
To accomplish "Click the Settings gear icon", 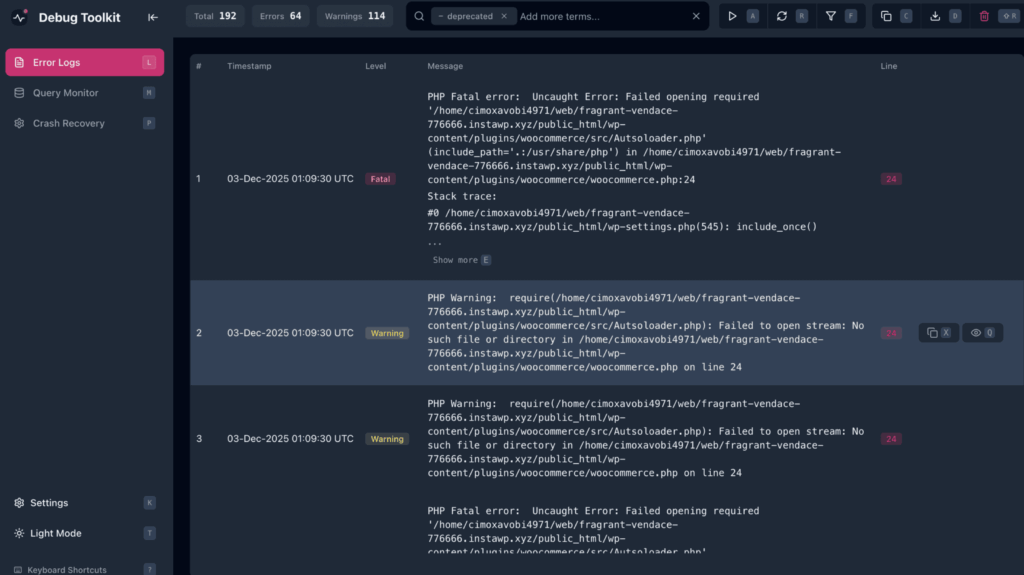I will point(19,503).
